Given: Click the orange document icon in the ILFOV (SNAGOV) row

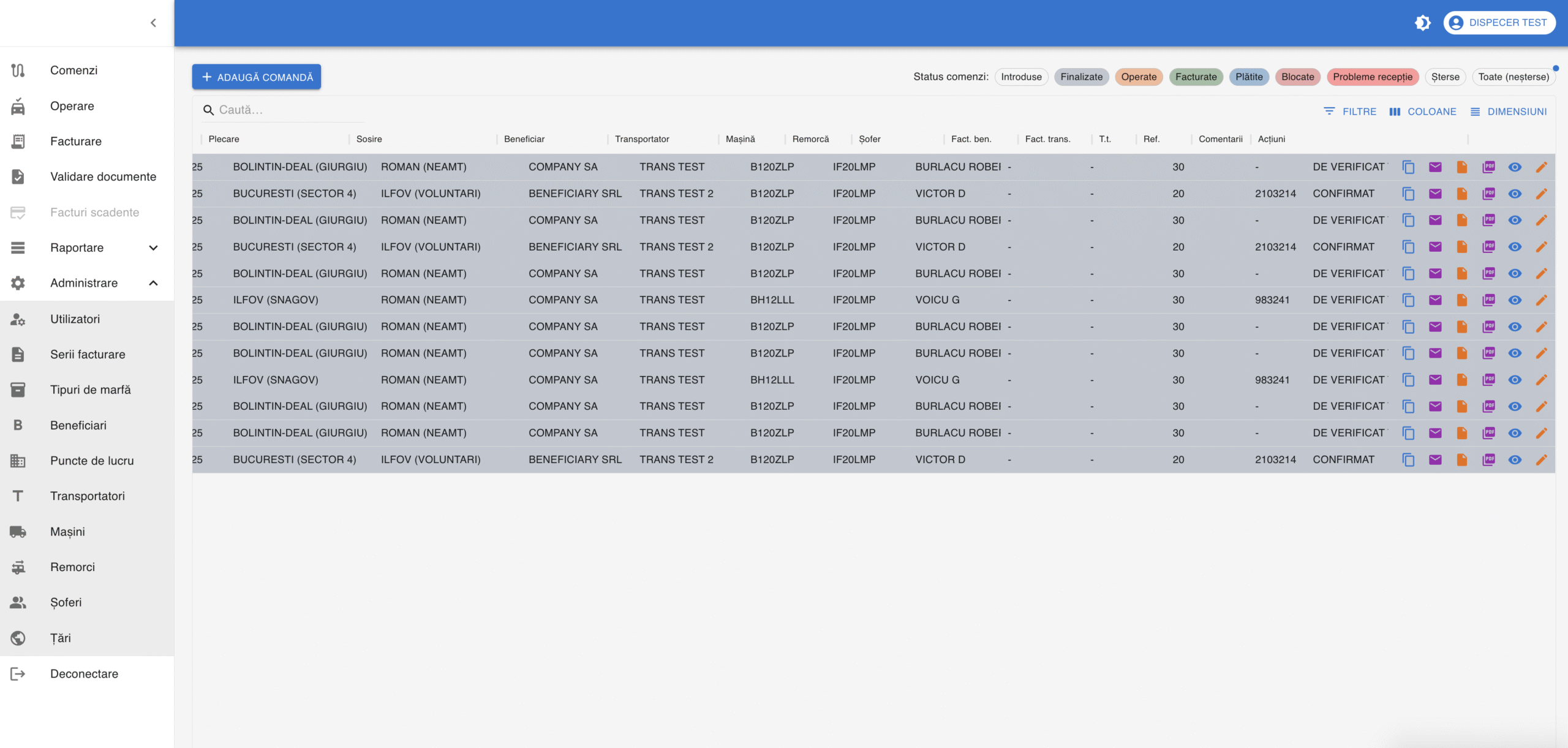Looking at the screenshot, I should pos(1461,300).
